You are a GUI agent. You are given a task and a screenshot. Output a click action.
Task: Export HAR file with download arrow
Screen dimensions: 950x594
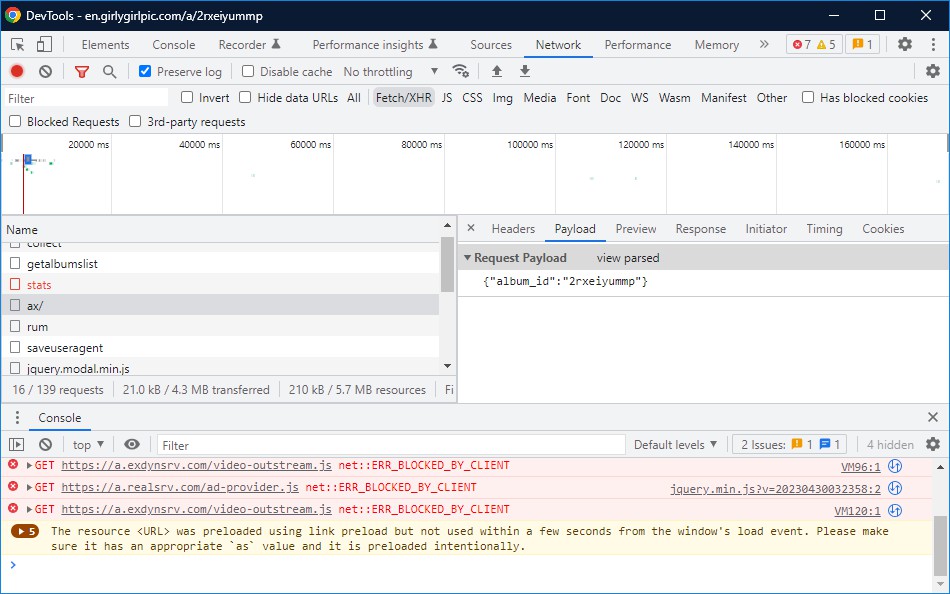tap(525, 72)
